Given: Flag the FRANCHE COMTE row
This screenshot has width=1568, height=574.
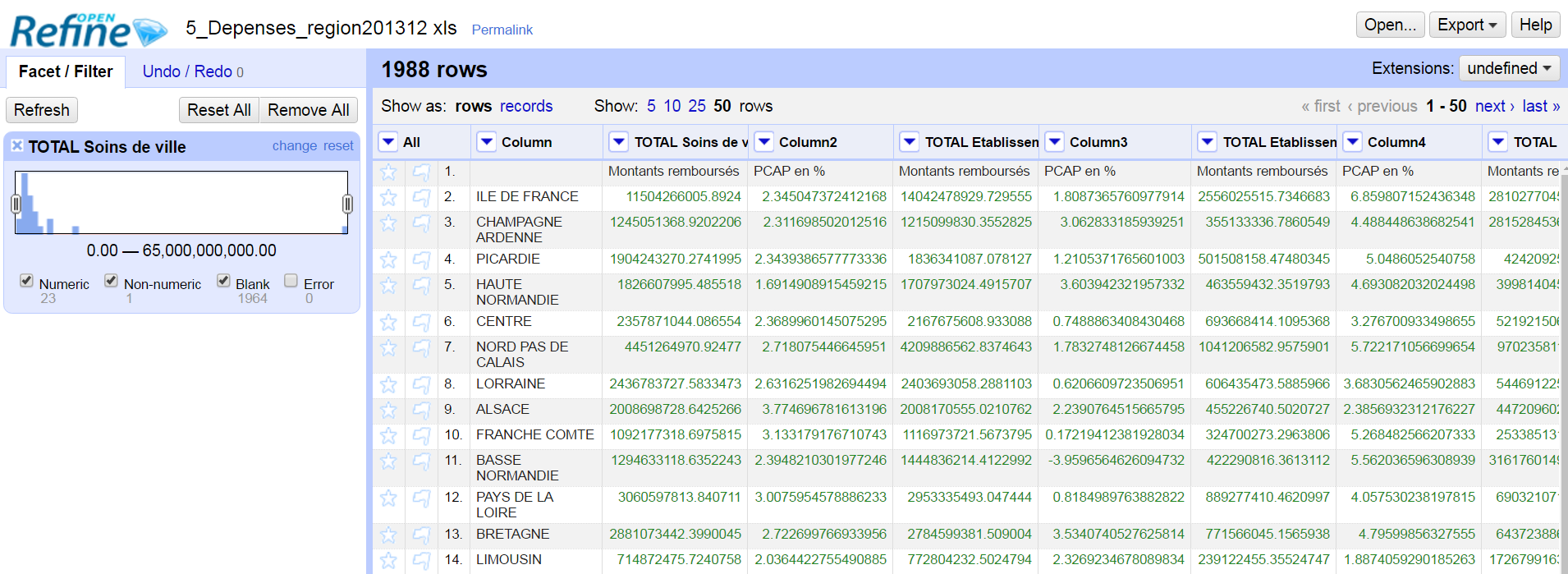Looking at the screenshot, I should click(x=421, y=435).
